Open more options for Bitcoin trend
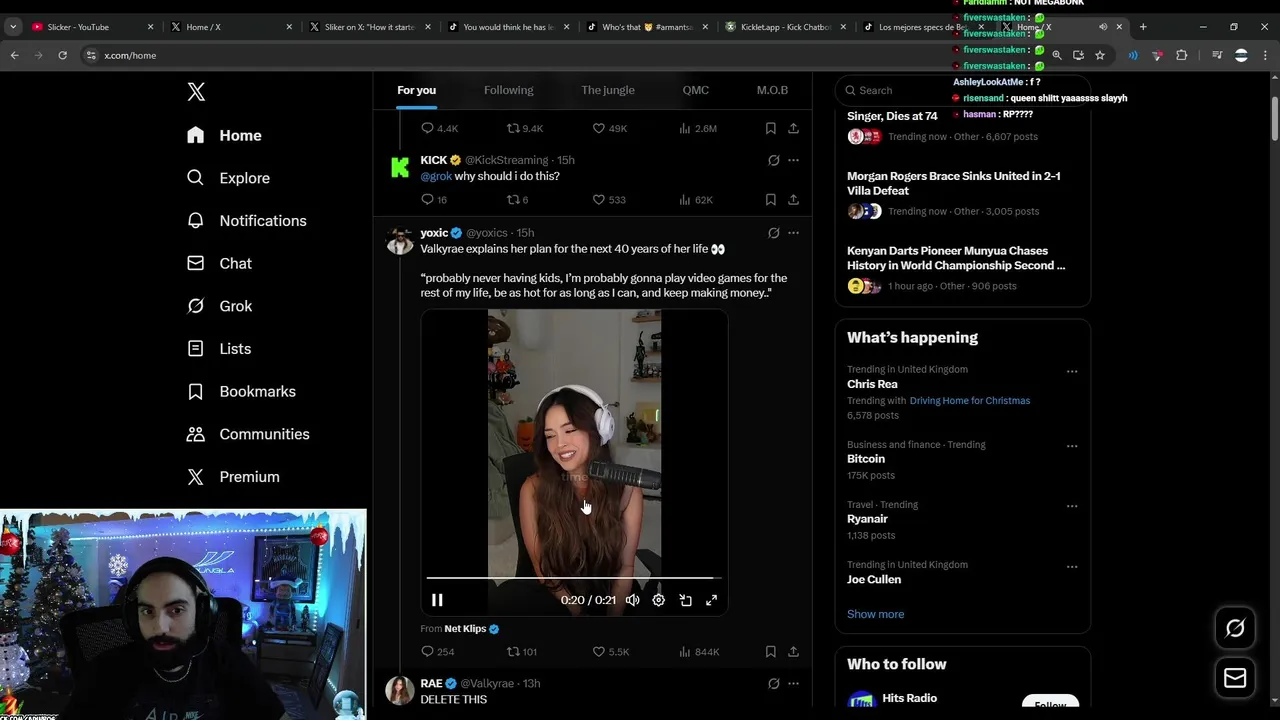Viewport: 1280px width, 720px height. click(x=1072, y=446)
